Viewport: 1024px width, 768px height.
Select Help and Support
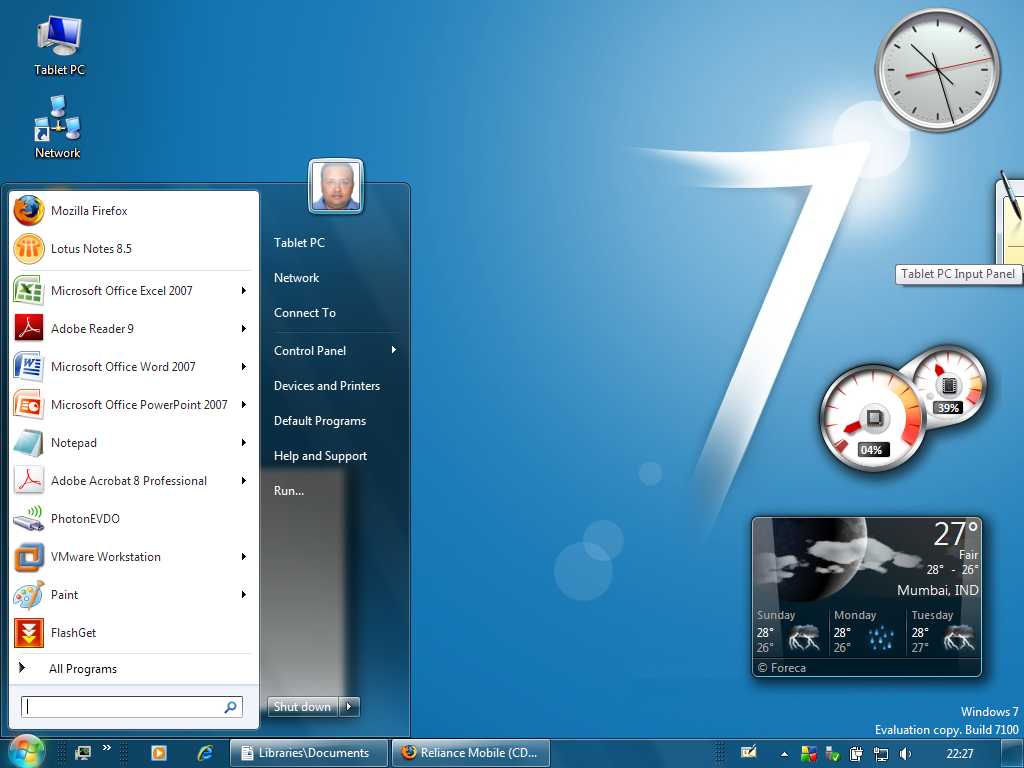[320, 456]
